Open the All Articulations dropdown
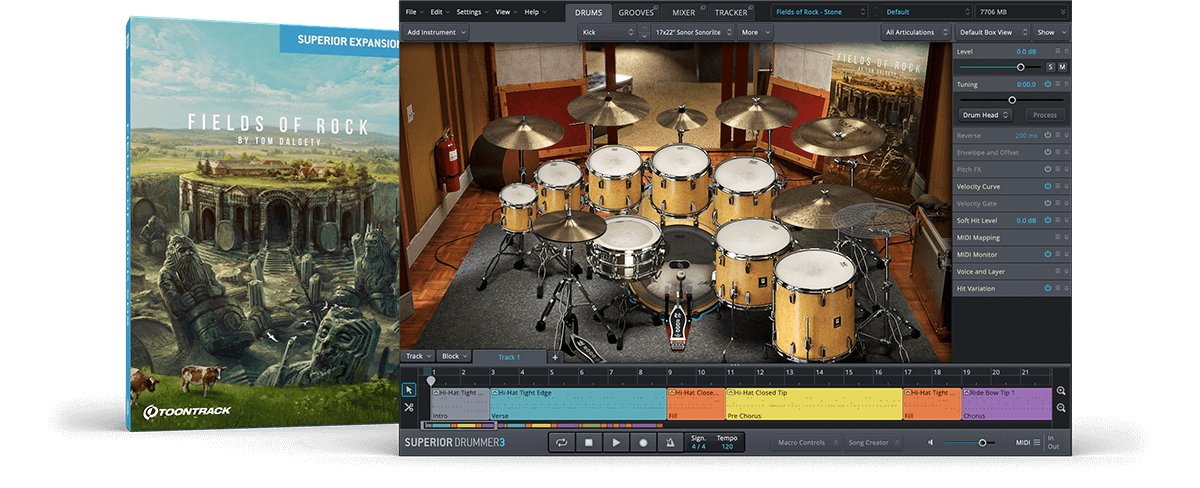1200x488 pixels. click(x=914, y=32)
